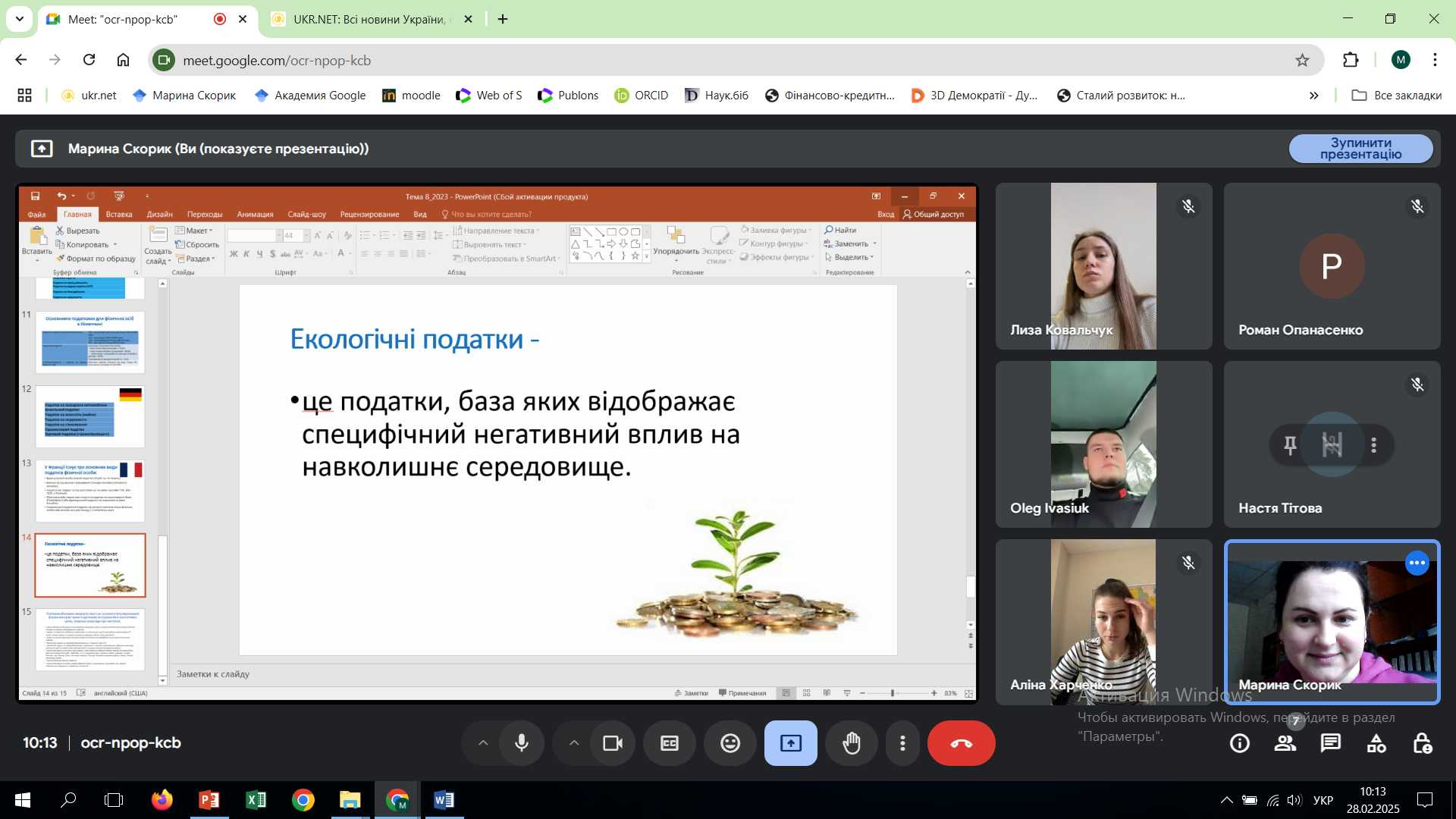Click Создать слайд new slide icon
Viewport: 1456px width, 819px height.
pos(158,236)
